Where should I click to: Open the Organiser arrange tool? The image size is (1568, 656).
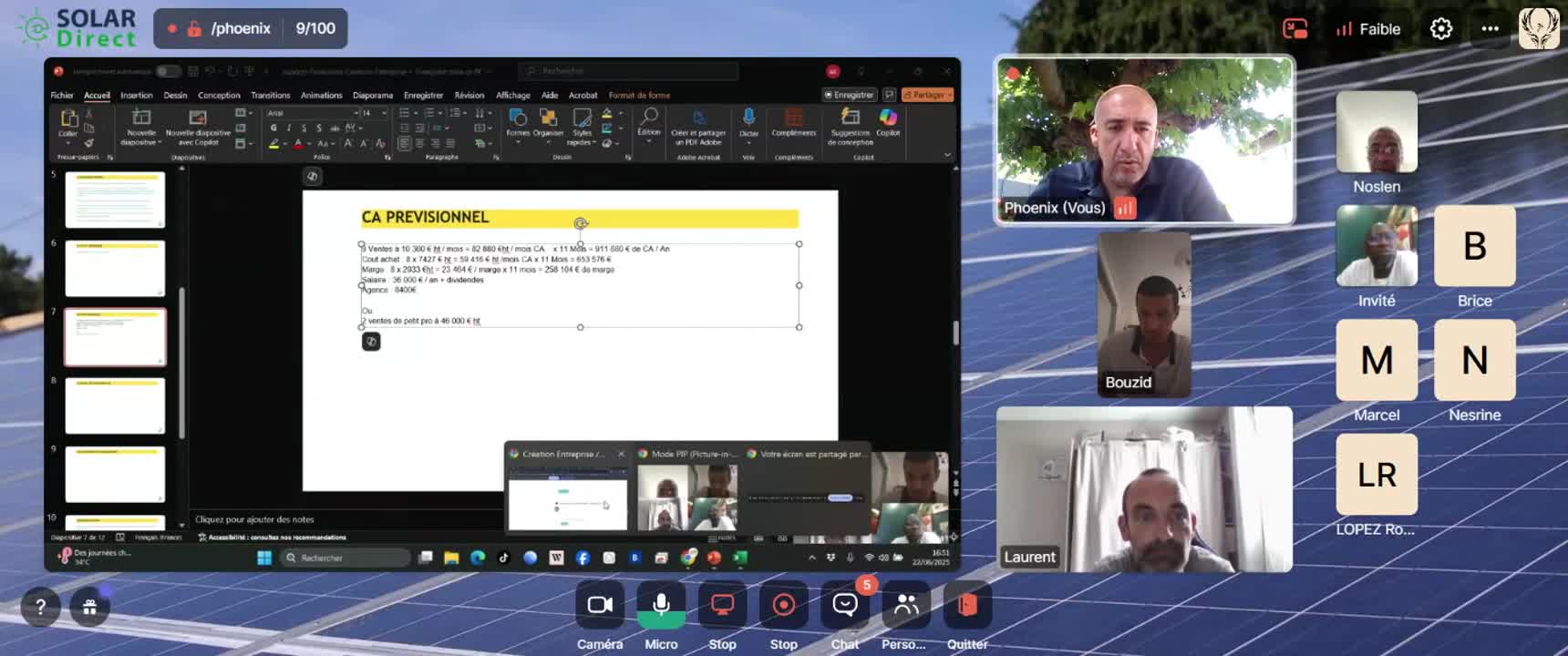point(548,118)
